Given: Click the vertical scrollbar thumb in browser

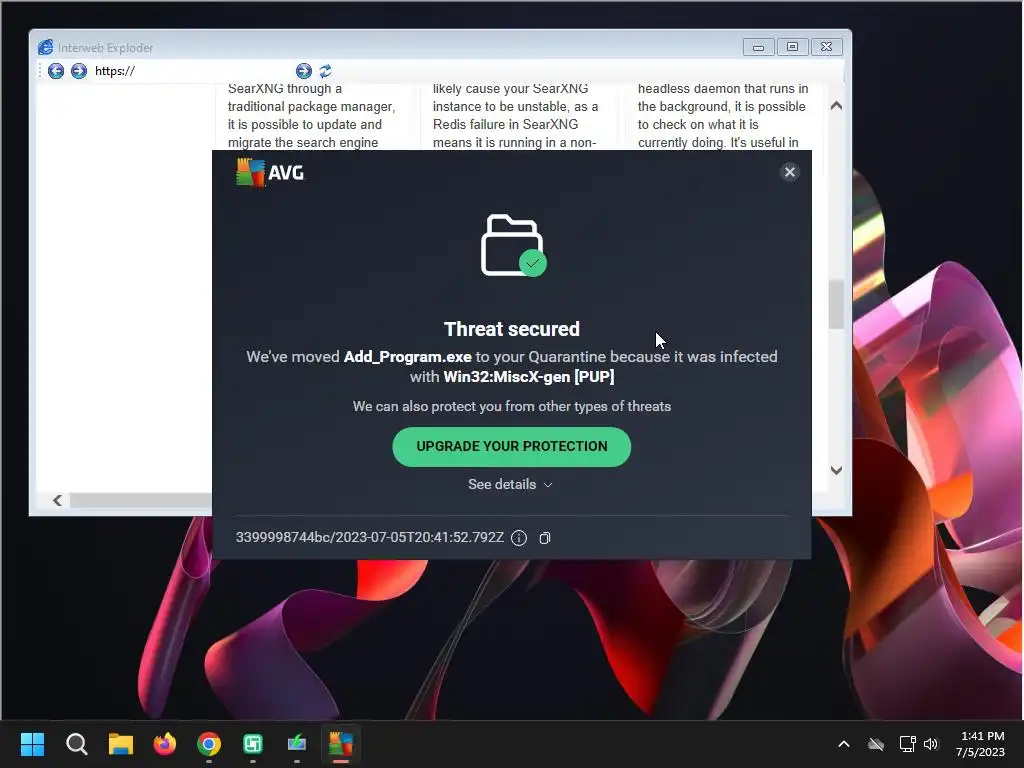Looking at the screenshot, I should [x=836, y=304].
